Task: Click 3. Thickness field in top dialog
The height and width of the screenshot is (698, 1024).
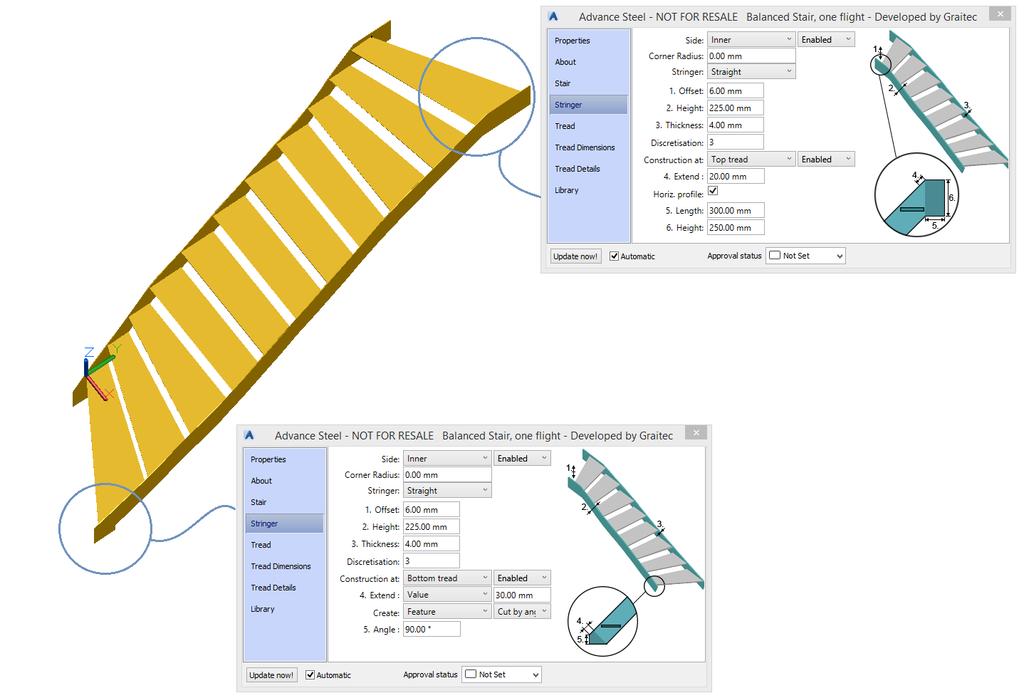Action: (735, 125)
